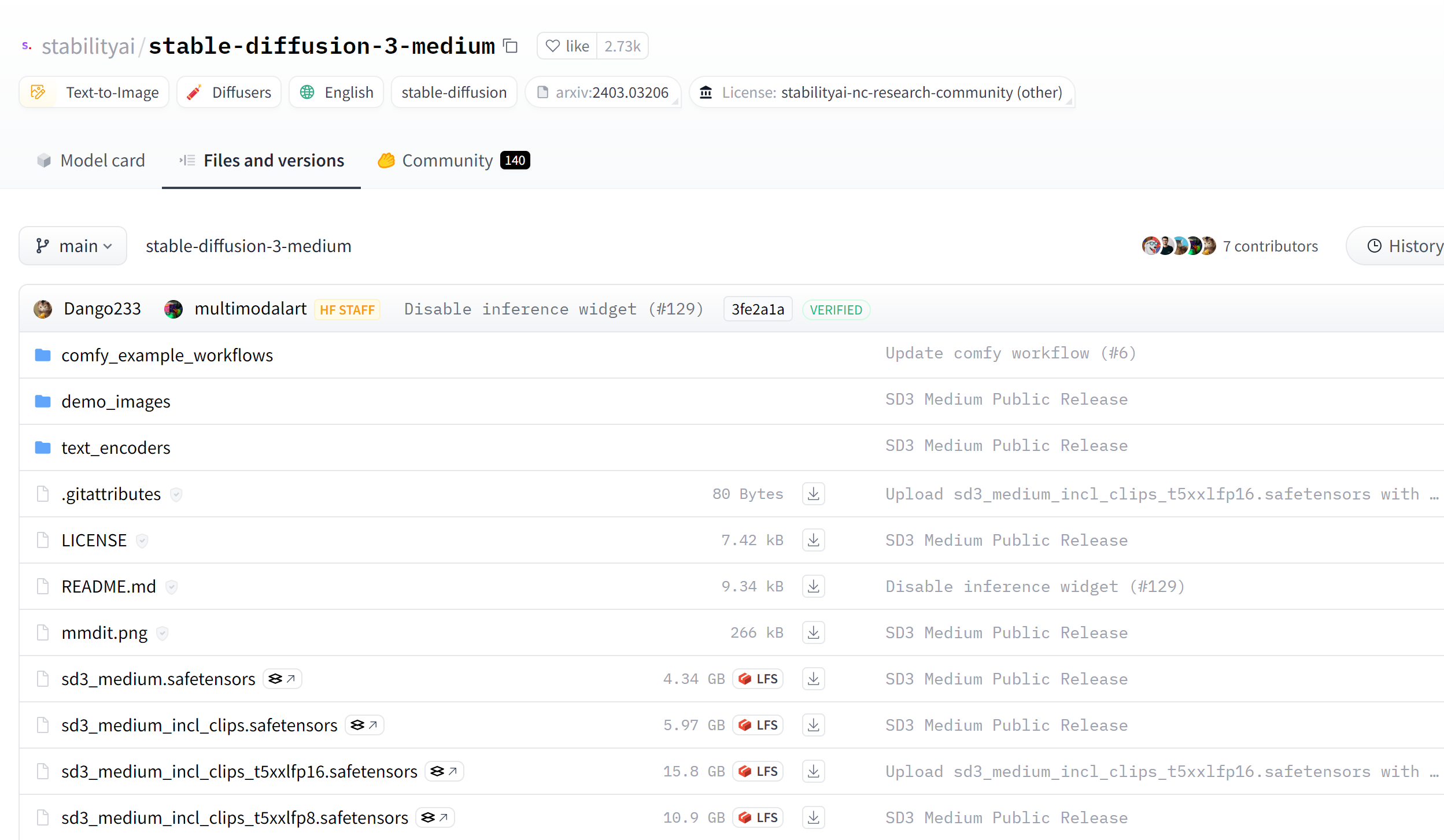This screenshot has height=840, width=1444.
Task: Select the Text-to-Image tag
Action: [x=94, y=92]
